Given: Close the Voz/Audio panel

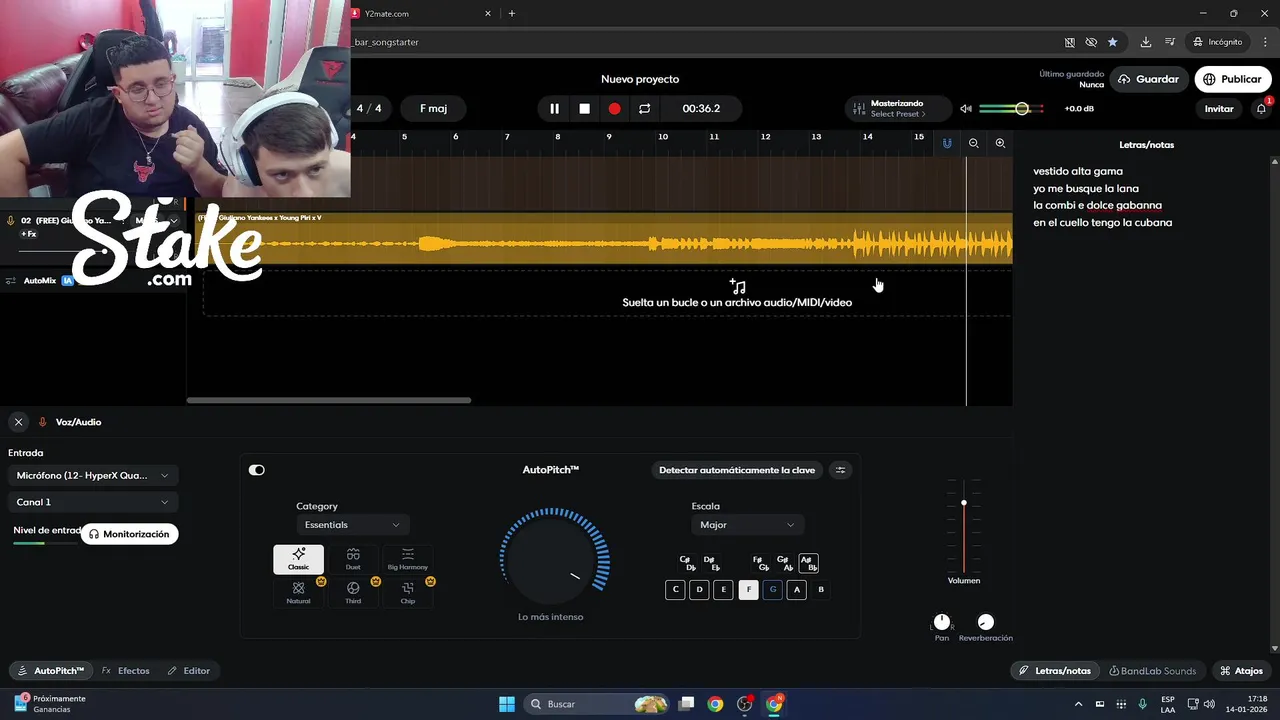Looking at the screenshot, I should (18, 422).
